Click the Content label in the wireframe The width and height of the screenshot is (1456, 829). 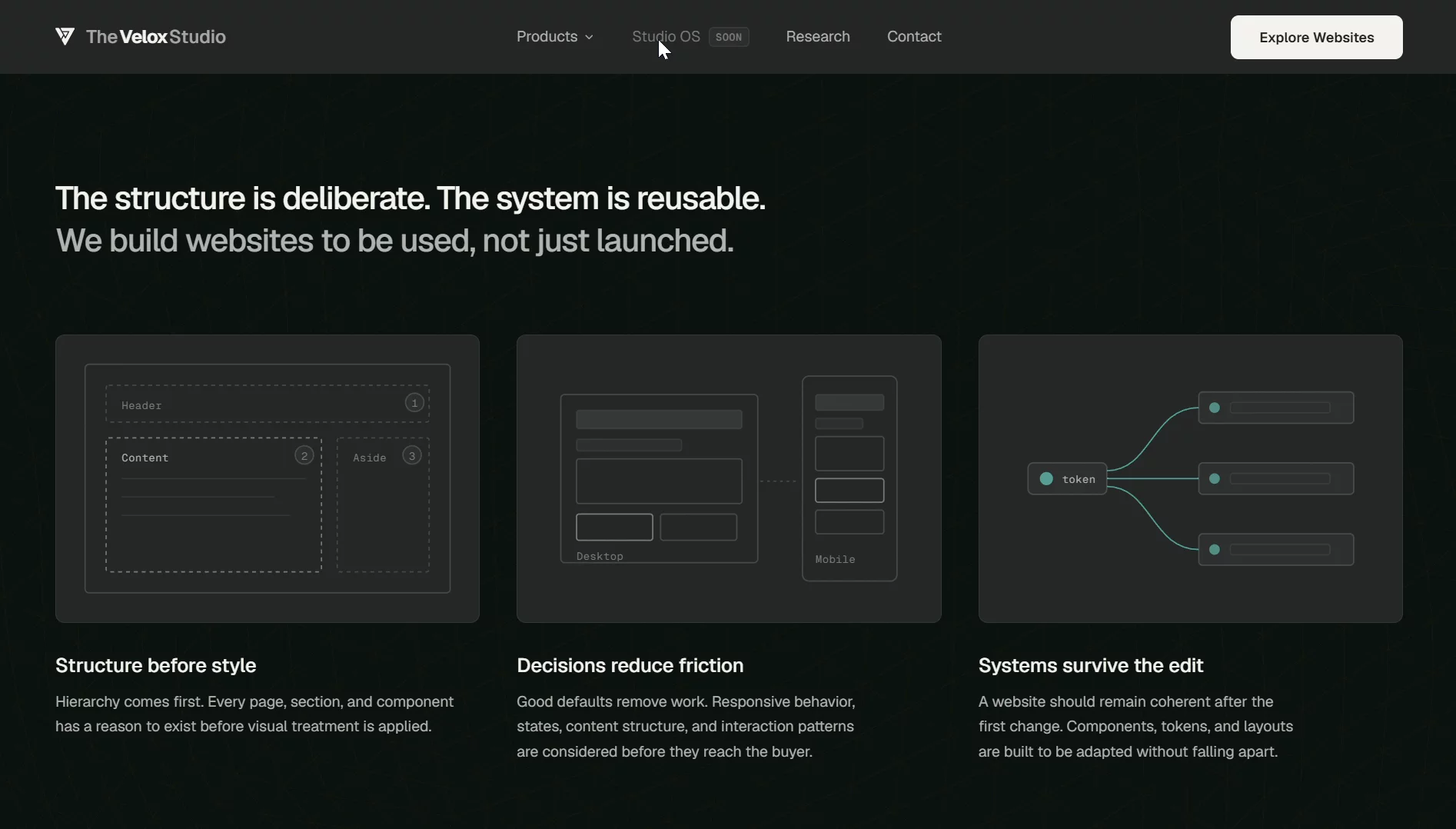click(145, 458)
